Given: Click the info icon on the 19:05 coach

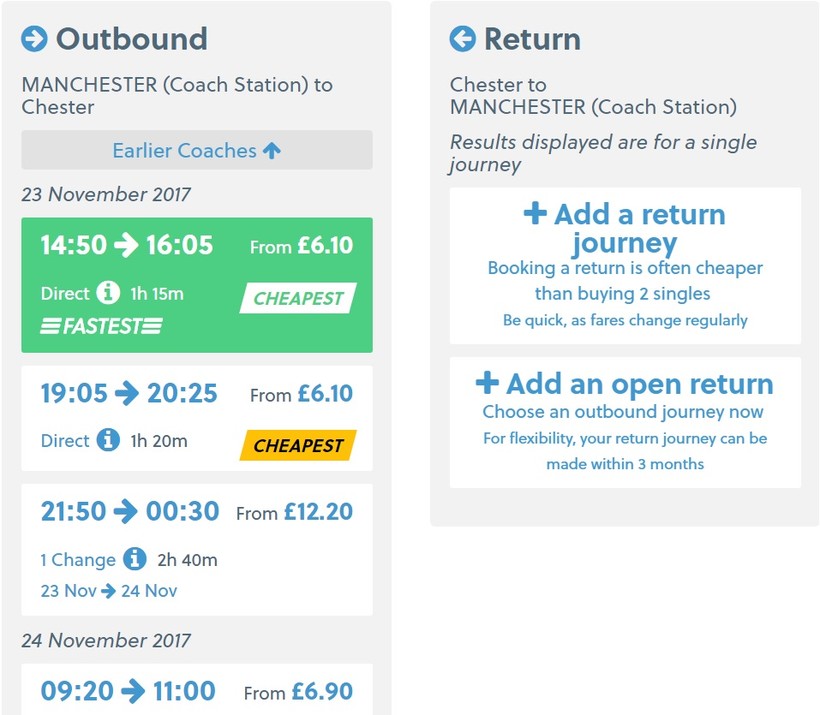Looking at the screenshot, I should (108, 440).
